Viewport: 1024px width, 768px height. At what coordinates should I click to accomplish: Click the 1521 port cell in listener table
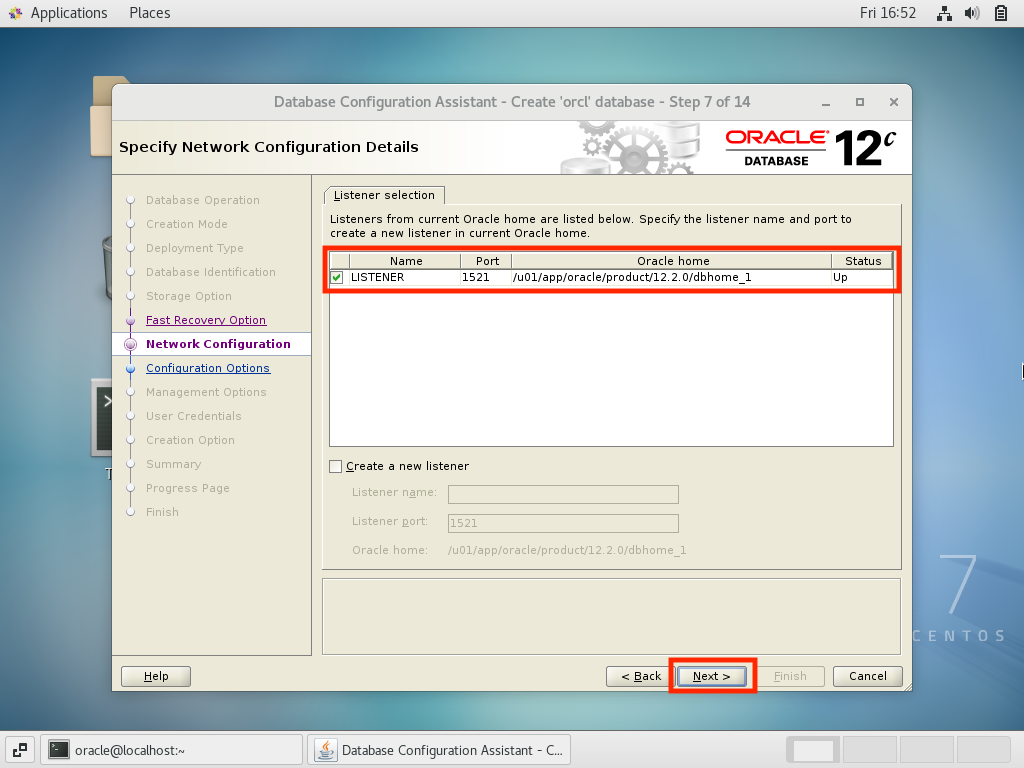pos(486,278)
